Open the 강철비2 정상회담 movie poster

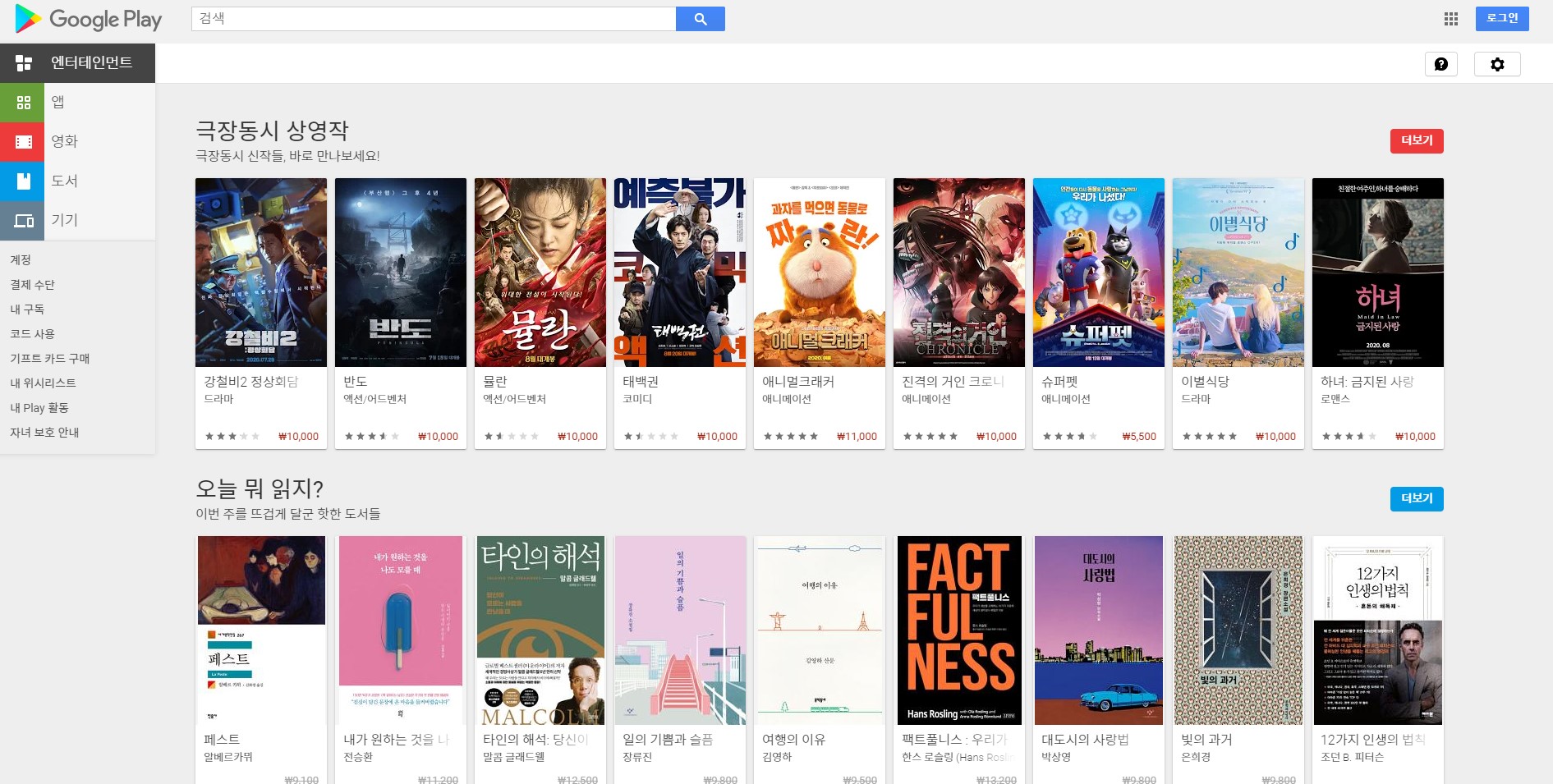pos(261,273)
